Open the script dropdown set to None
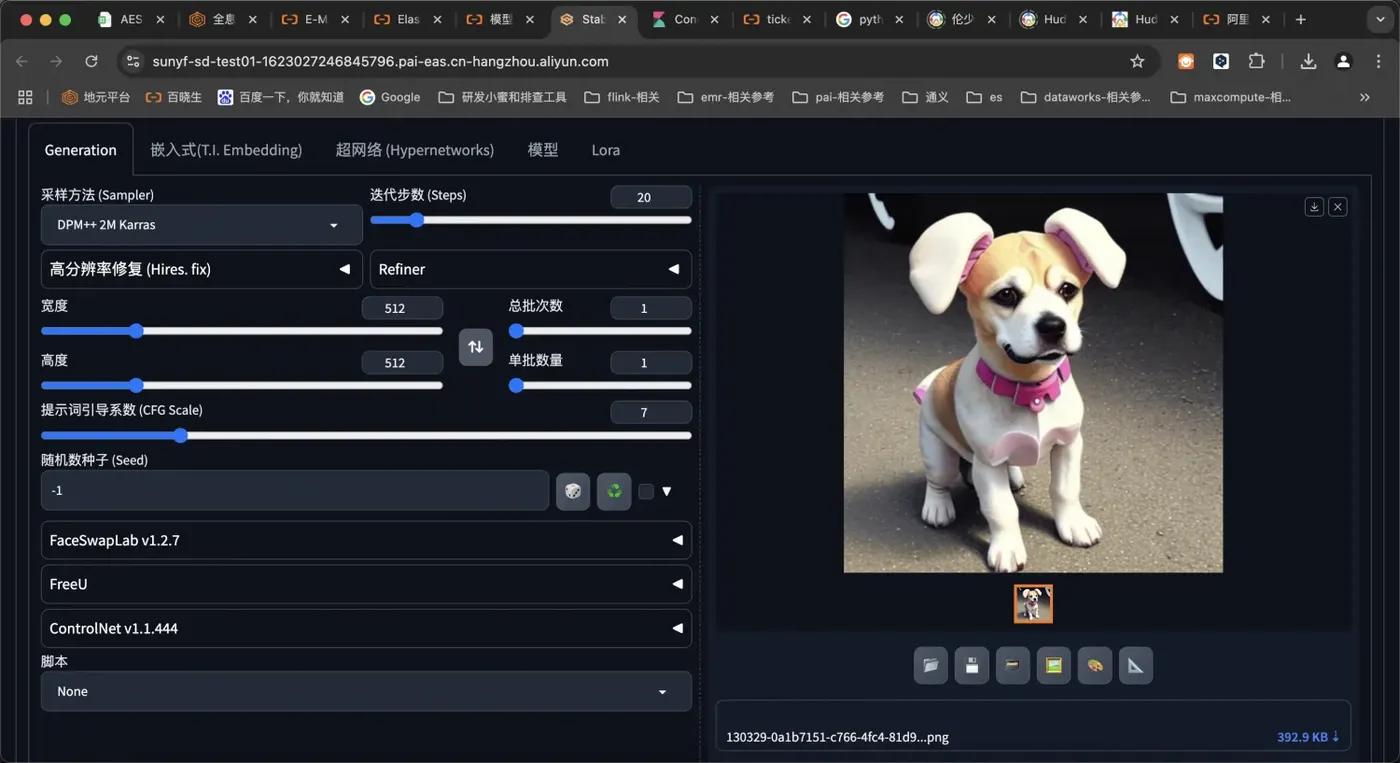The height and width of the screenshot is (763, 1400). (x=366, y=691)
